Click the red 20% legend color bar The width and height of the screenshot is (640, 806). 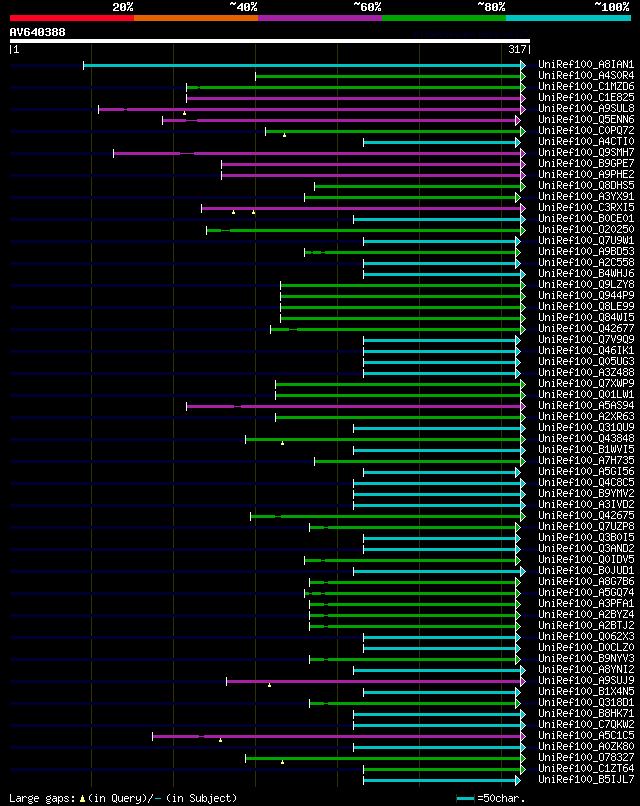72,18
